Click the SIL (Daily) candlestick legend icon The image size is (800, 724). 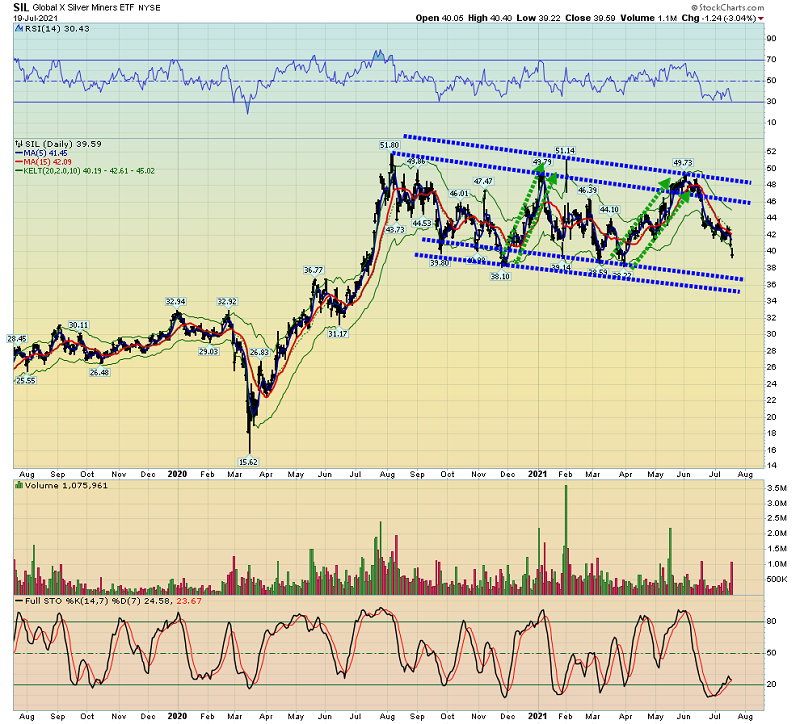coord(18,144)
